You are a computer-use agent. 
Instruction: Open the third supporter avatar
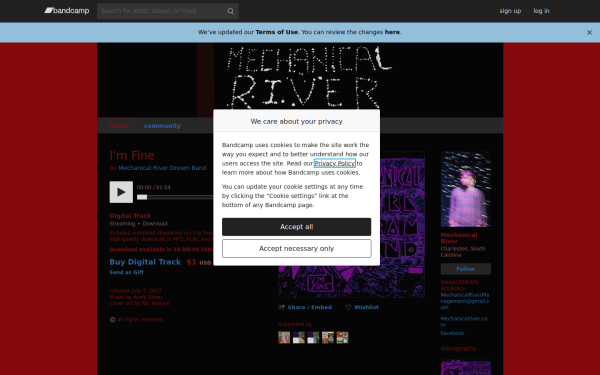click(313, 338)
